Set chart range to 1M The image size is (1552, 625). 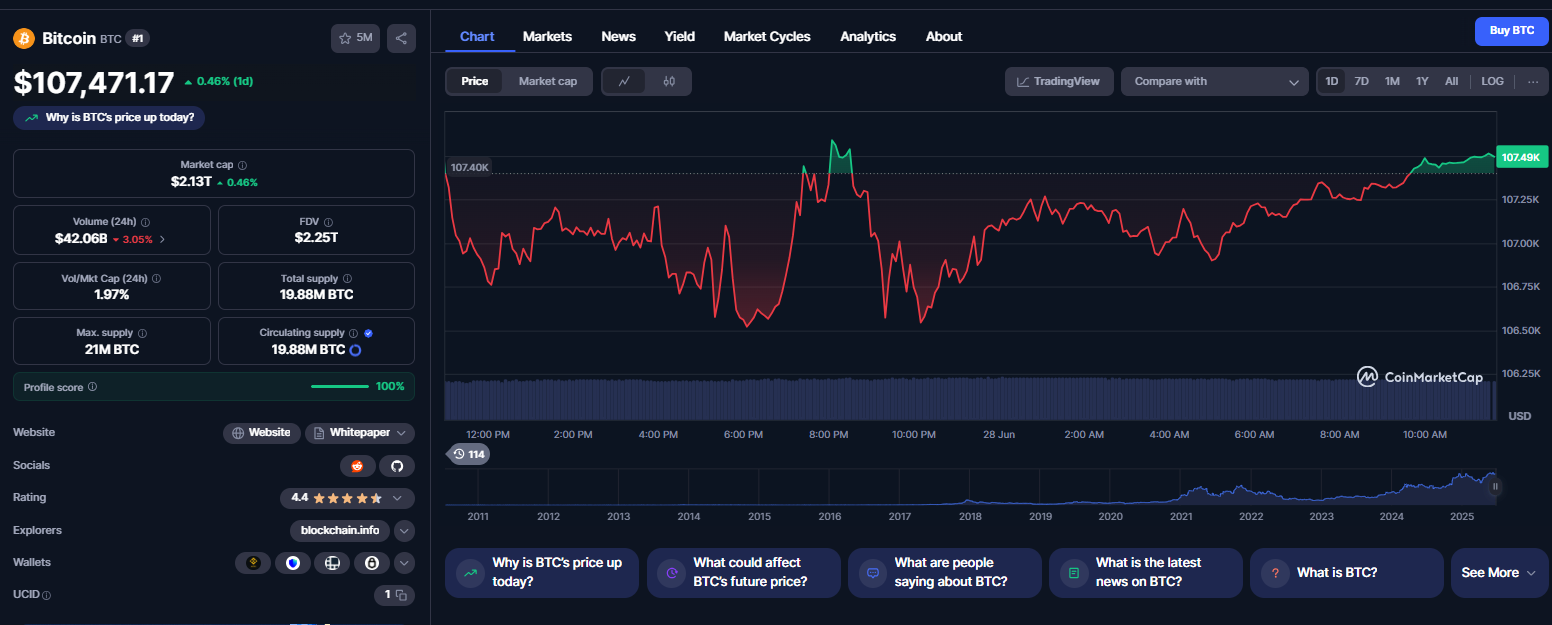click(x=1392, y=82)
